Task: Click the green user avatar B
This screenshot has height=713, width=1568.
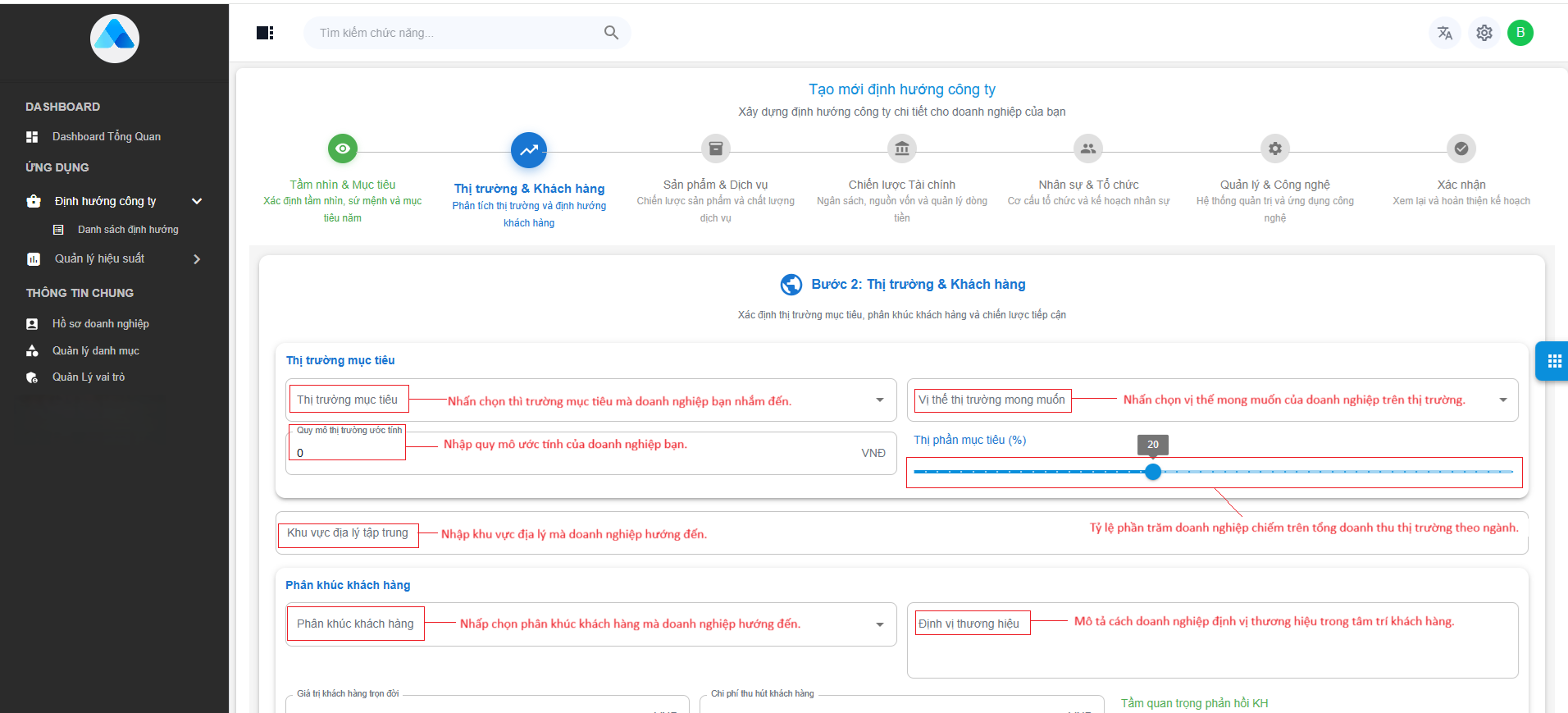Action: [1520, 33]
